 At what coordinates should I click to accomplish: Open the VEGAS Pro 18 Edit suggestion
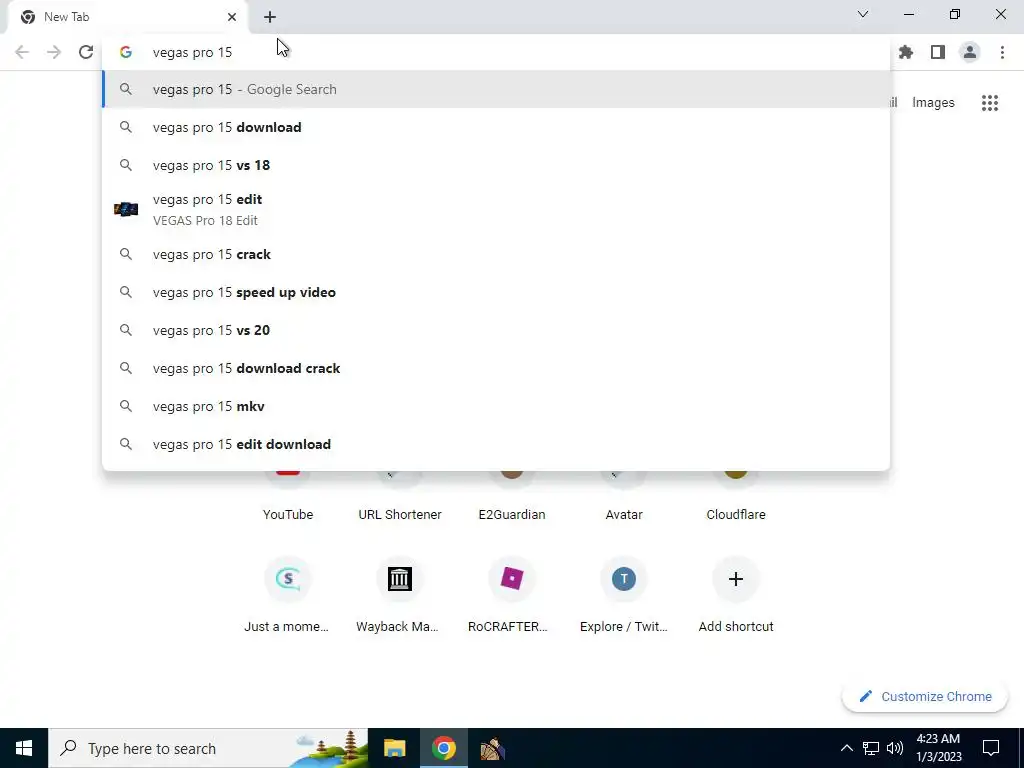(496, 210)
